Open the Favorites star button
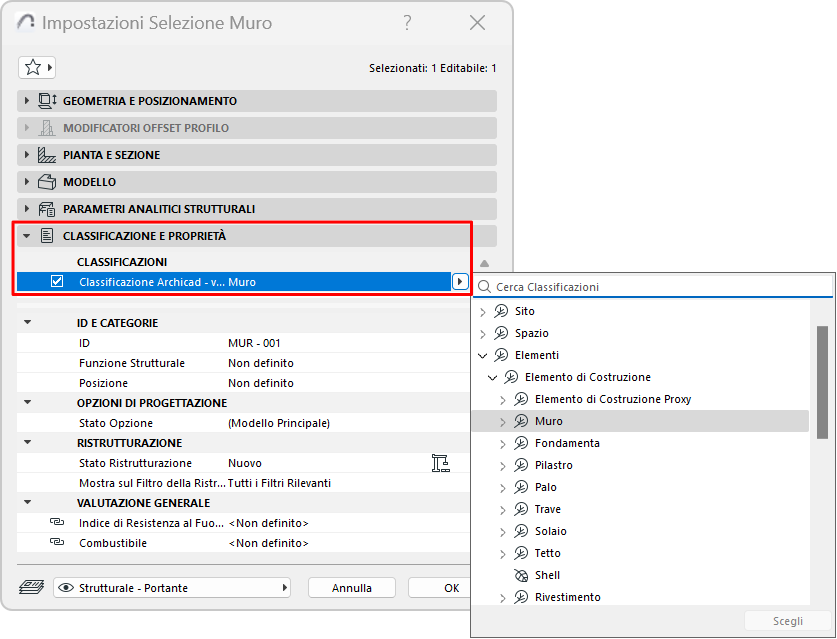The height and width of the screenshot is (639, 837). coord(37,68)
